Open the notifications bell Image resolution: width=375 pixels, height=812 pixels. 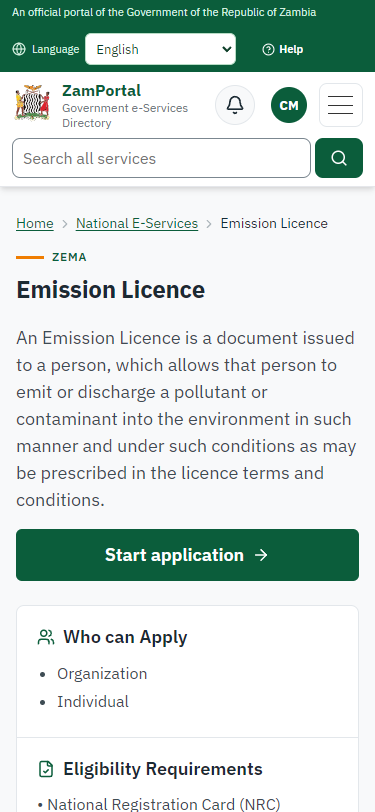tap(235, 105)
